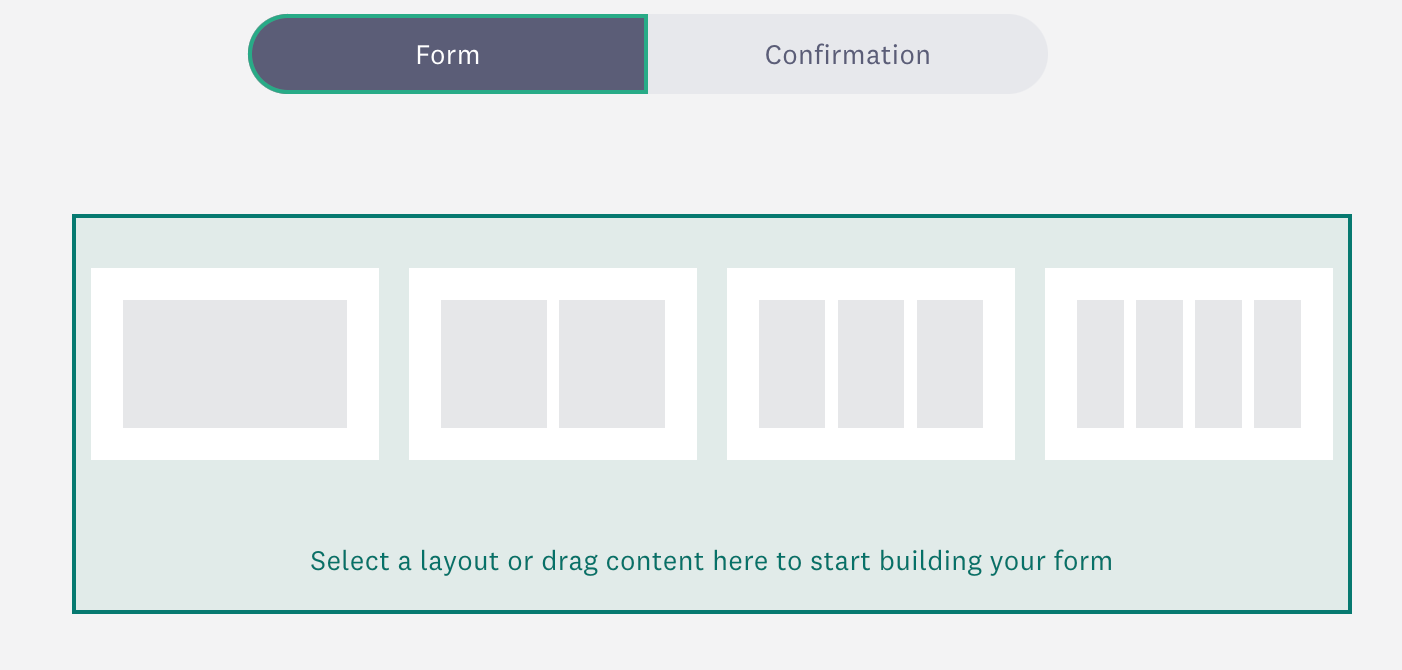Choose the two-column layout option
The image size is (1402, 670).
pyautogui.click(x=553, y=364)
